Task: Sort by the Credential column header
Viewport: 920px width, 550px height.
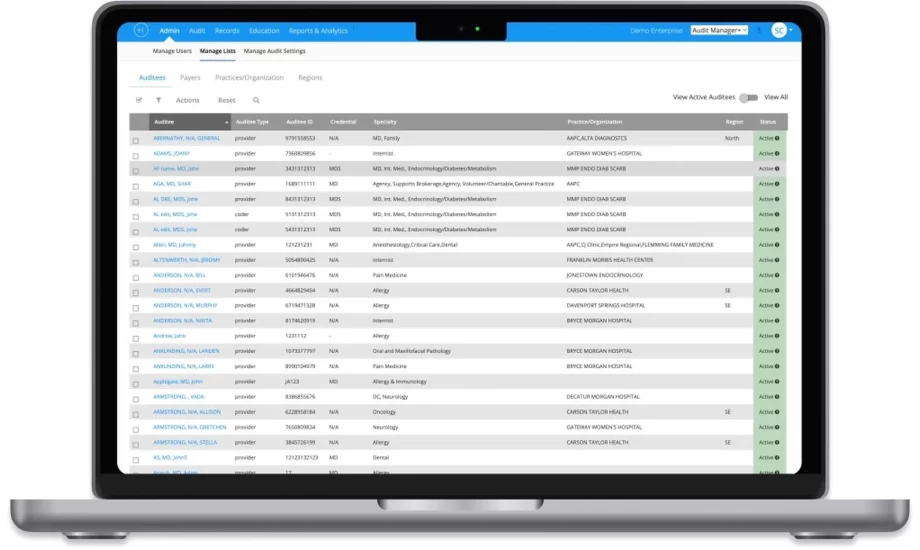Action: pyautogui.click(x=343, y=122)
